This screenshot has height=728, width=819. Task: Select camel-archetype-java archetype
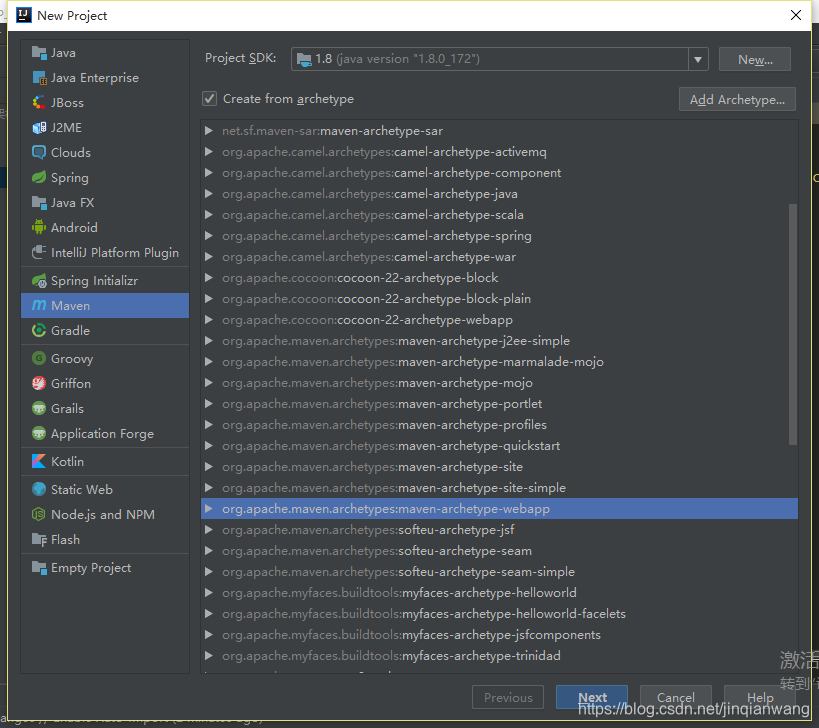click(499, 194)
